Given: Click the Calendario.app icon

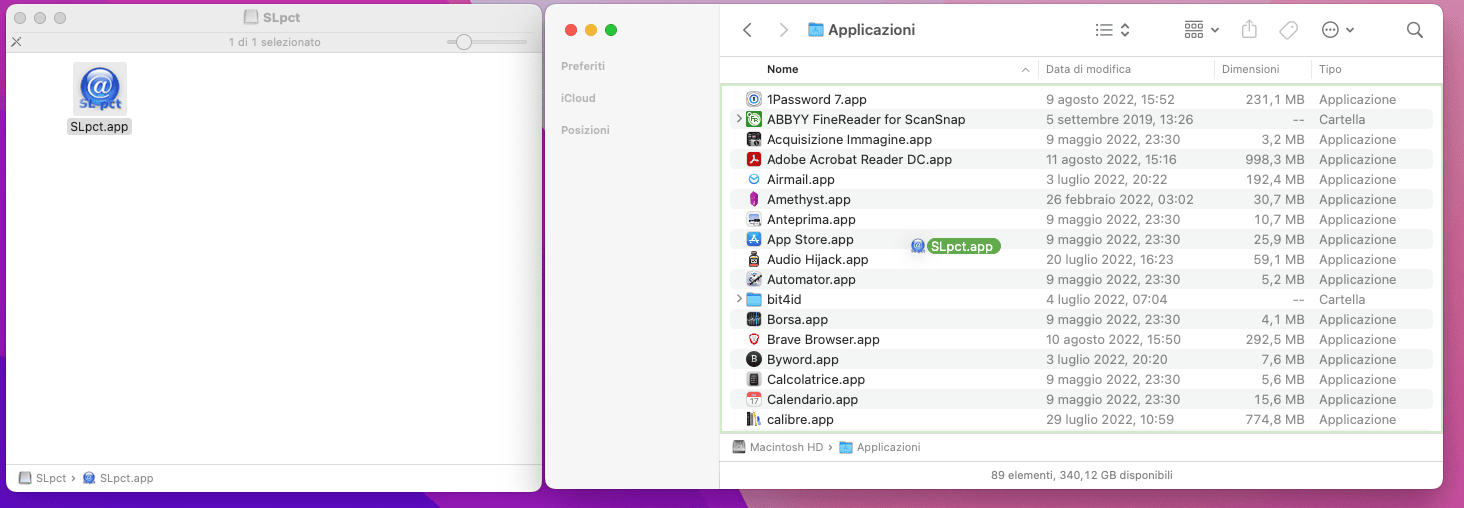Looking at the screenshot, I should (754, 399).
